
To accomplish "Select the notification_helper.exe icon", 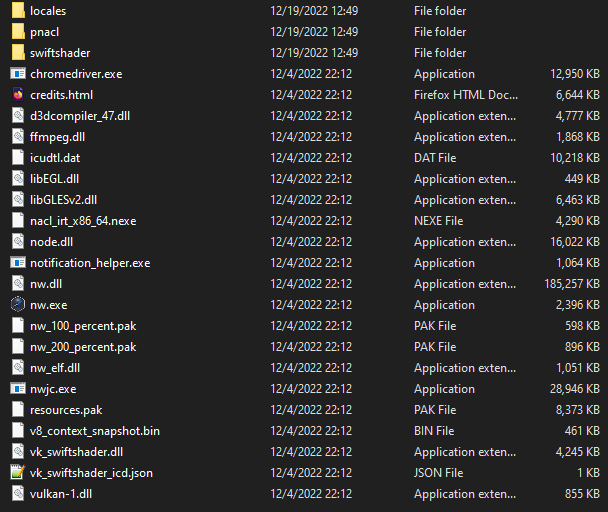I will point(18,263).
